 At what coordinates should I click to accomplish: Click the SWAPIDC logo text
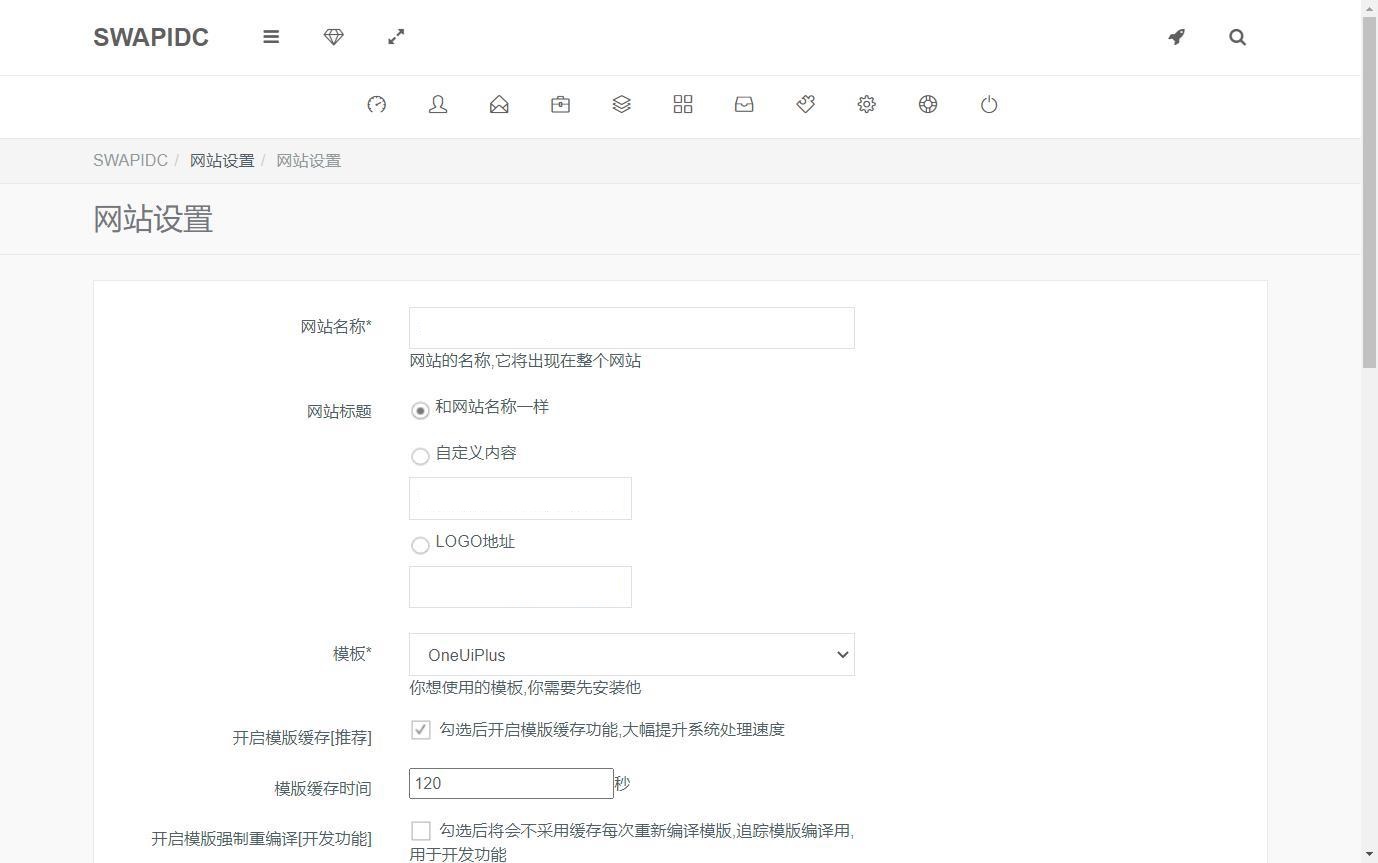pyautogui.click(x=151, y=37)
